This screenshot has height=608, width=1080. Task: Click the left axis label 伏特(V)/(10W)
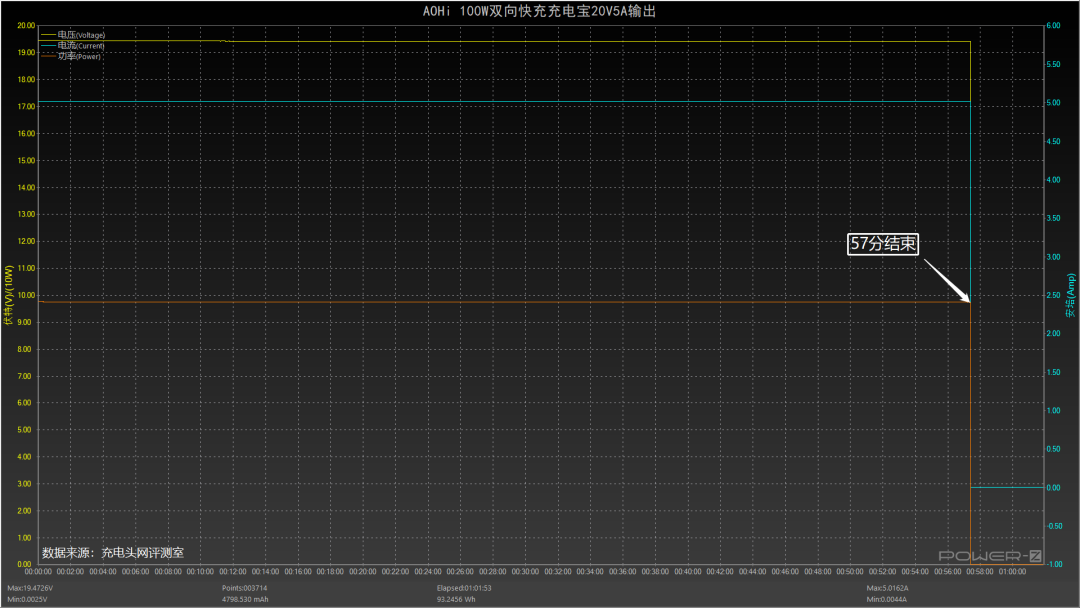pyautogui.click(x=9, y=295)
